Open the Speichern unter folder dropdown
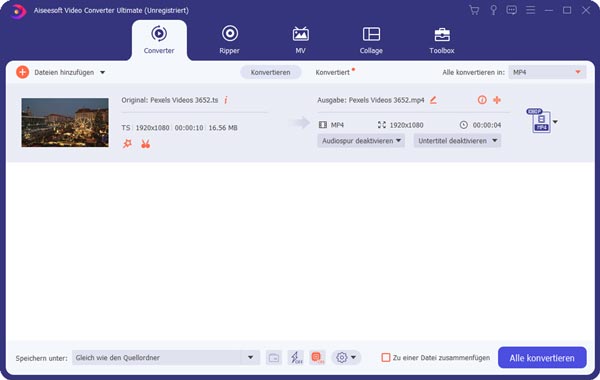 click(x=166, y=358)
